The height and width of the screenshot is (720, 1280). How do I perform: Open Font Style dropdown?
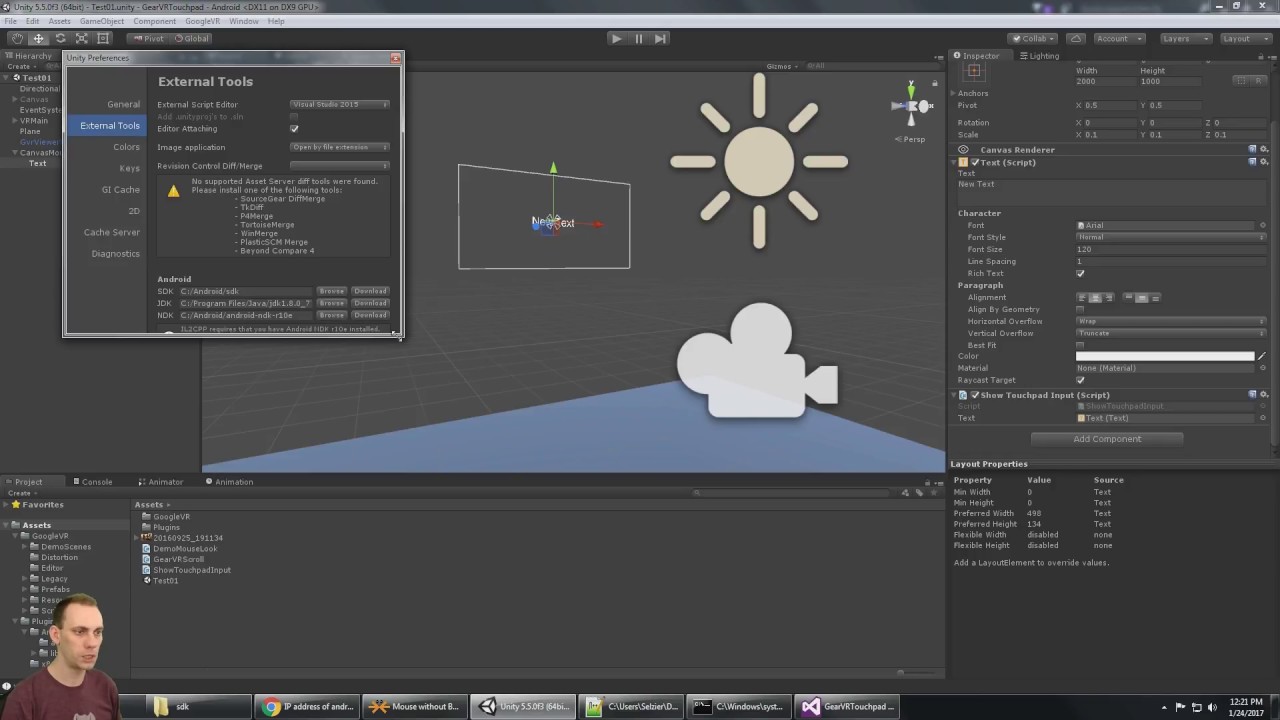pos(1171,237)
